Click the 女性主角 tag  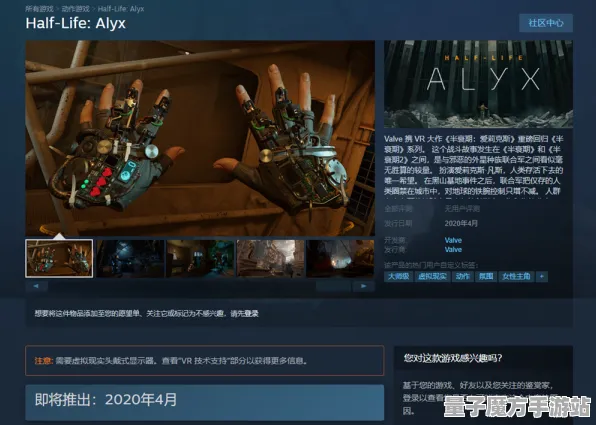coord(516,276)
